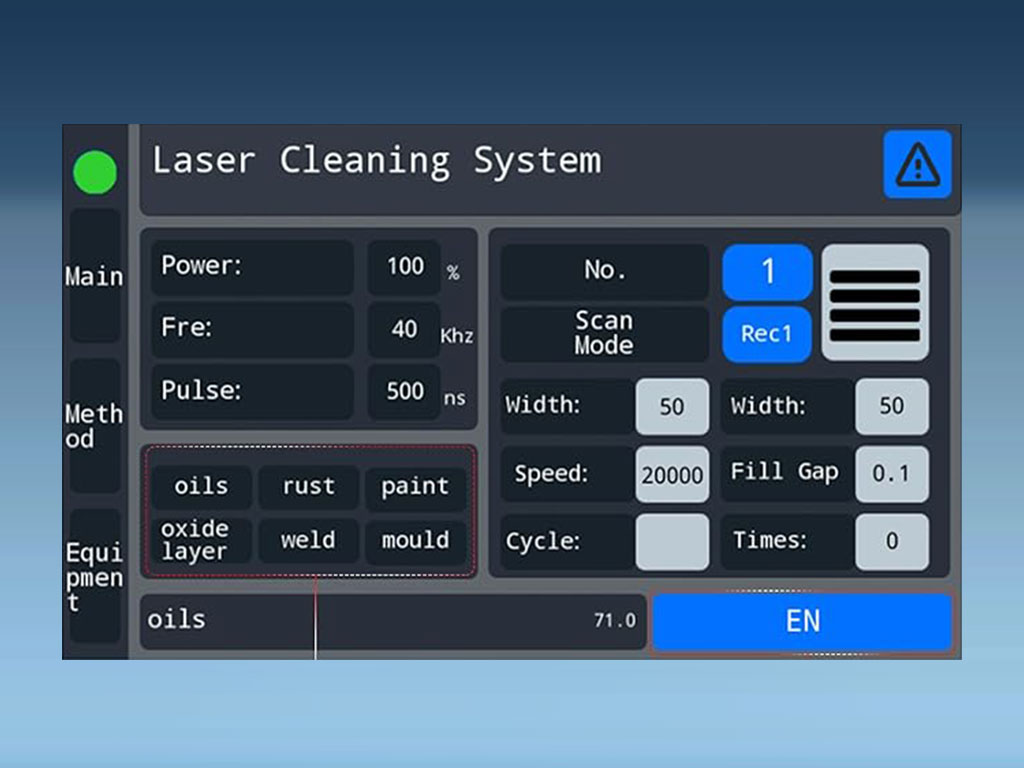Image resolution: width=1024 pixels, height=768 pixels.
Task: Tap the empty Cycle field
Action: (x=672, y=542)
